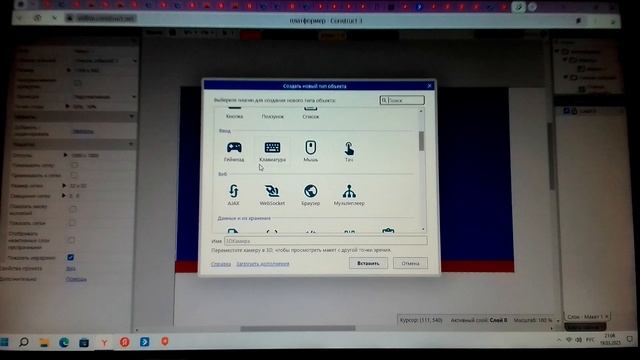Open the Help link at properties panel bottom
This screenshot has width=640, height=360.
76,279
